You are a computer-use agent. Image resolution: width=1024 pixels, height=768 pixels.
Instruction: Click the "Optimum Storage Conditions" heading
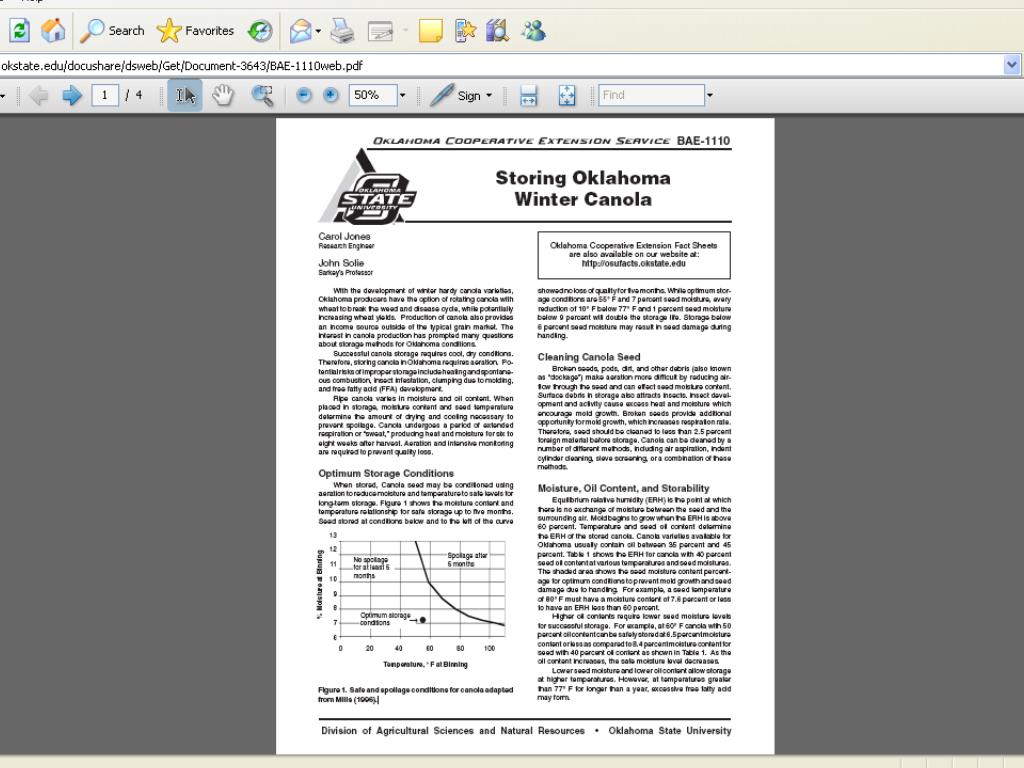click(386, 473)
